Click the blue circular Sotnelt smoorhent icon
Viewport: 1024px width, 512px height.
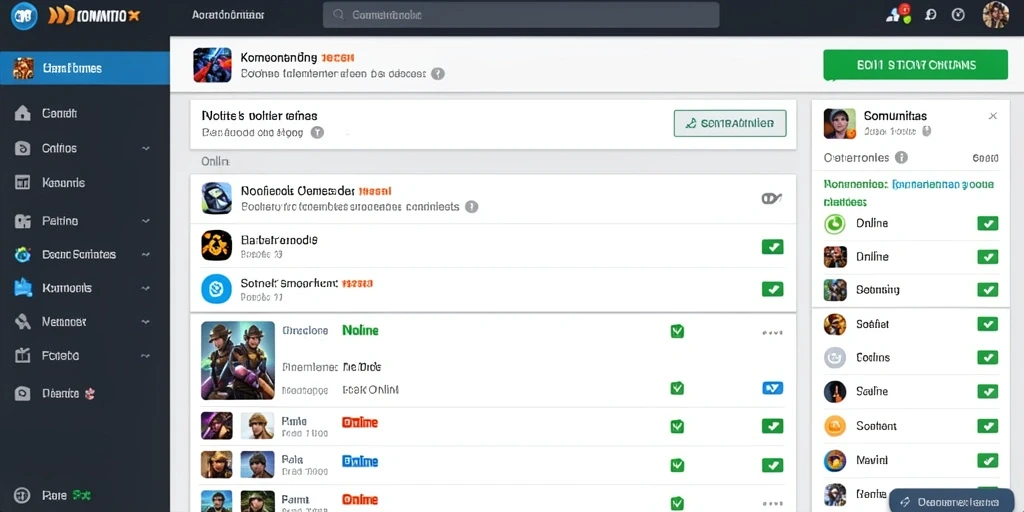click(x=216, y=289)
